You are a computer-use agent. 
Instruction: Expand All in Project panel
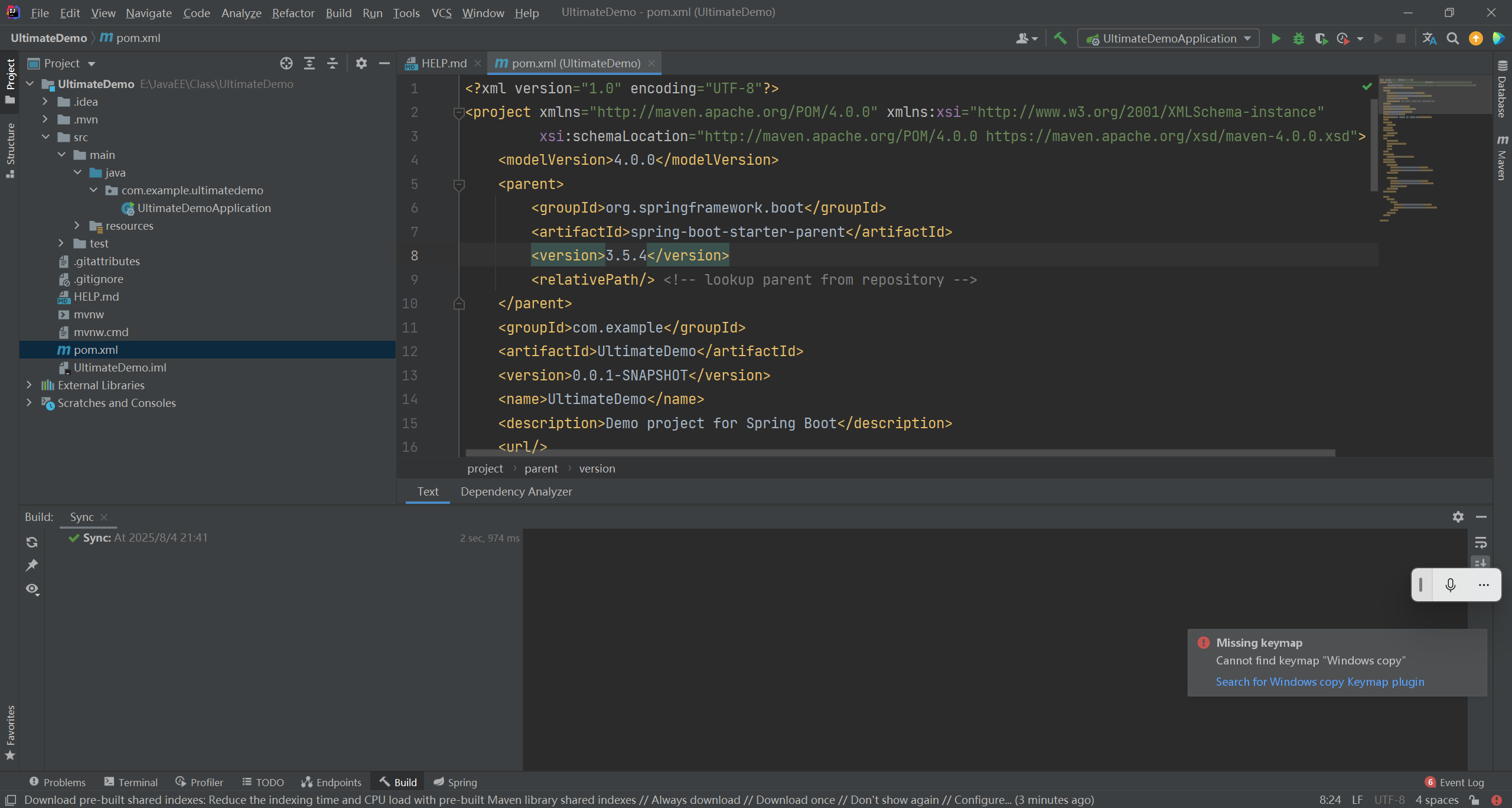coord(309,63)
